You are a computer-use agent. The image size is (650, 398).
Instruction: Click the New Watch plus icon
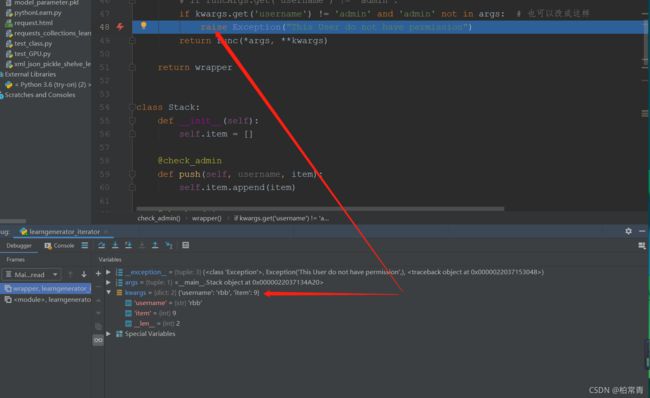pos(98,274)
